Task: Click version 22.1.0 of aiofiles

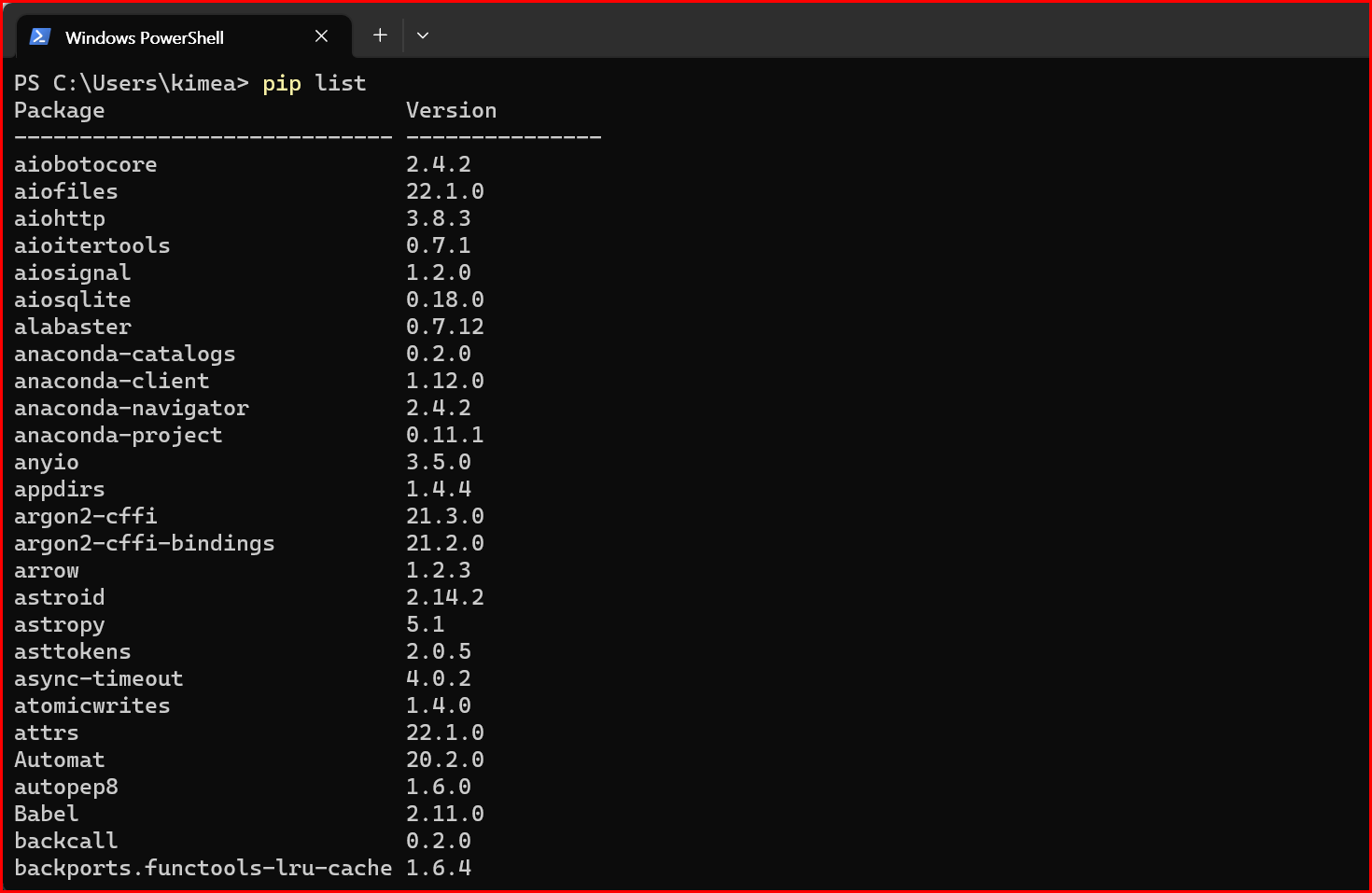Action: pos(444,191)
